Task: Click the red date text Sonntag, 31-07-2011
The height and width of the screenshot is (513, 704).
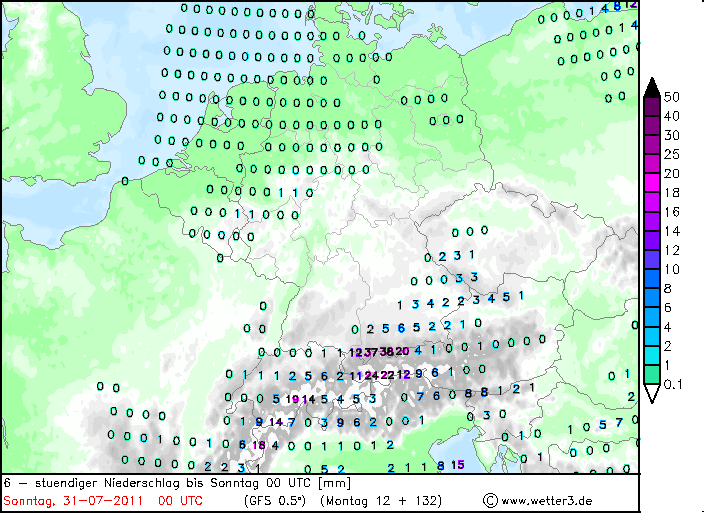Action: pos(73,500)
